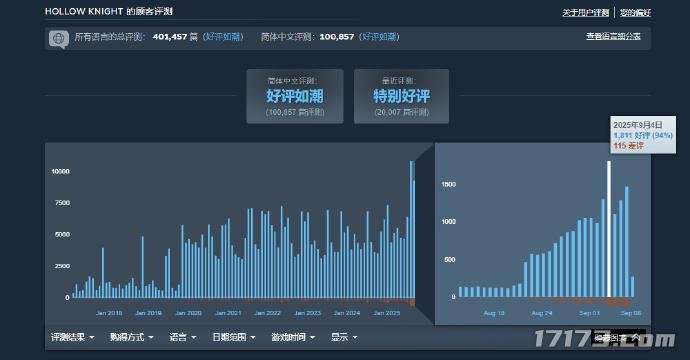Viewport: 690px width, 360px height.
Task: Click the globe speech bubble language icon
Action: (x=59, y=39)
